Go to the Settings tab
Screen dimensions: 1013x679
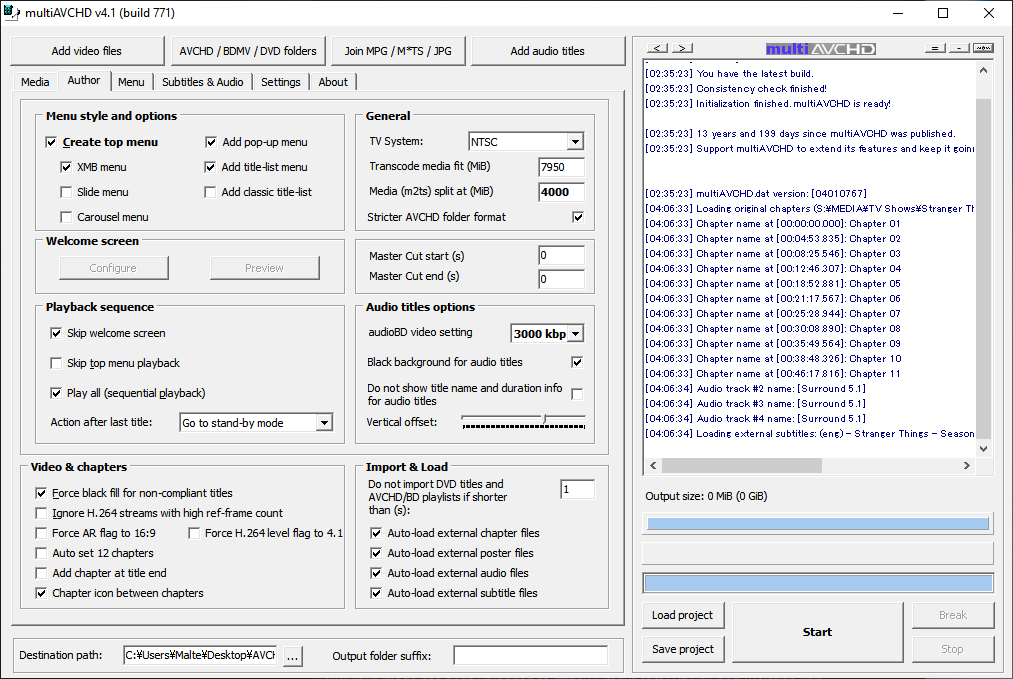(281, 82)
